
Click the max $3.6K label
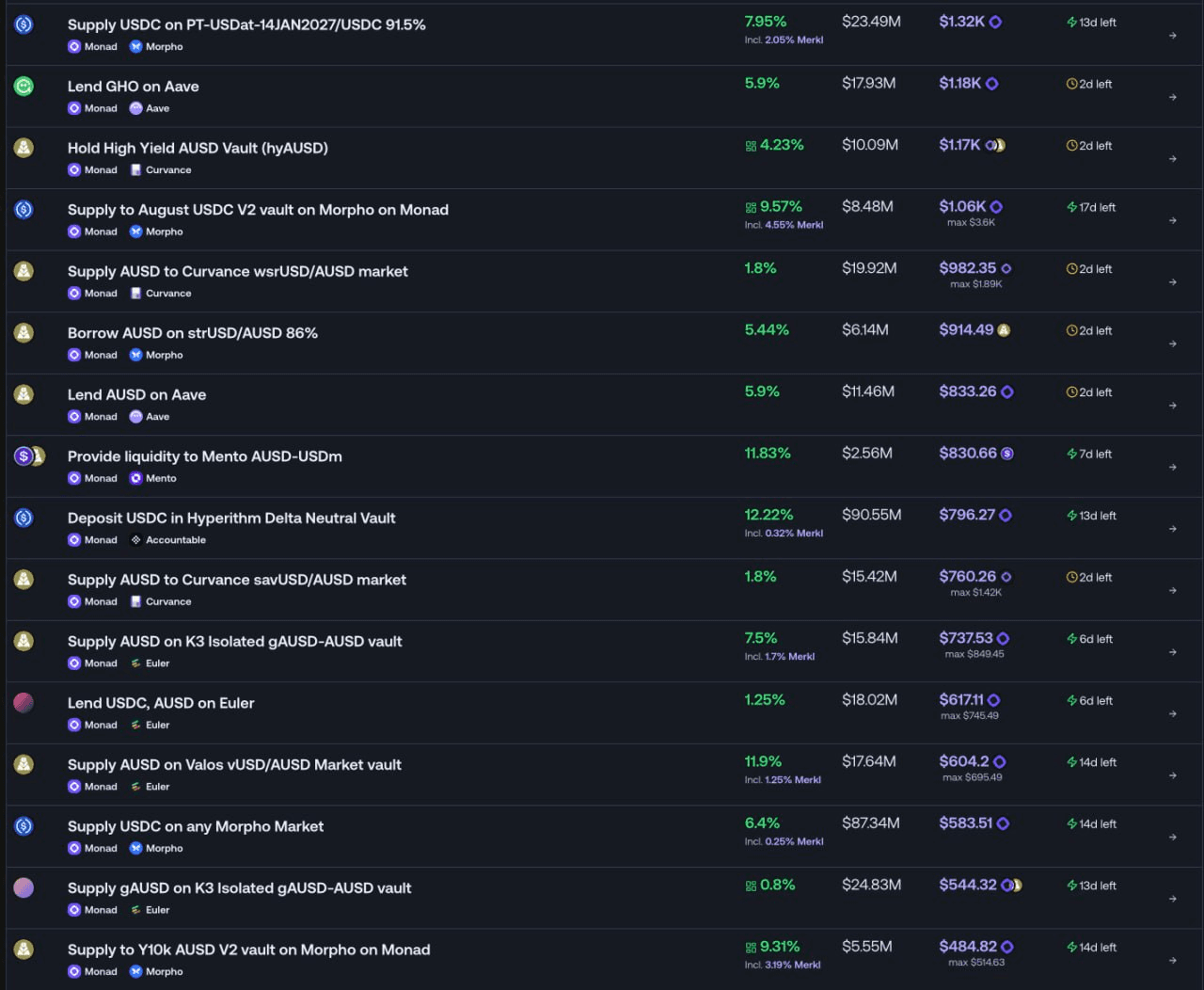pyautogui.click(x=971, y=222)
